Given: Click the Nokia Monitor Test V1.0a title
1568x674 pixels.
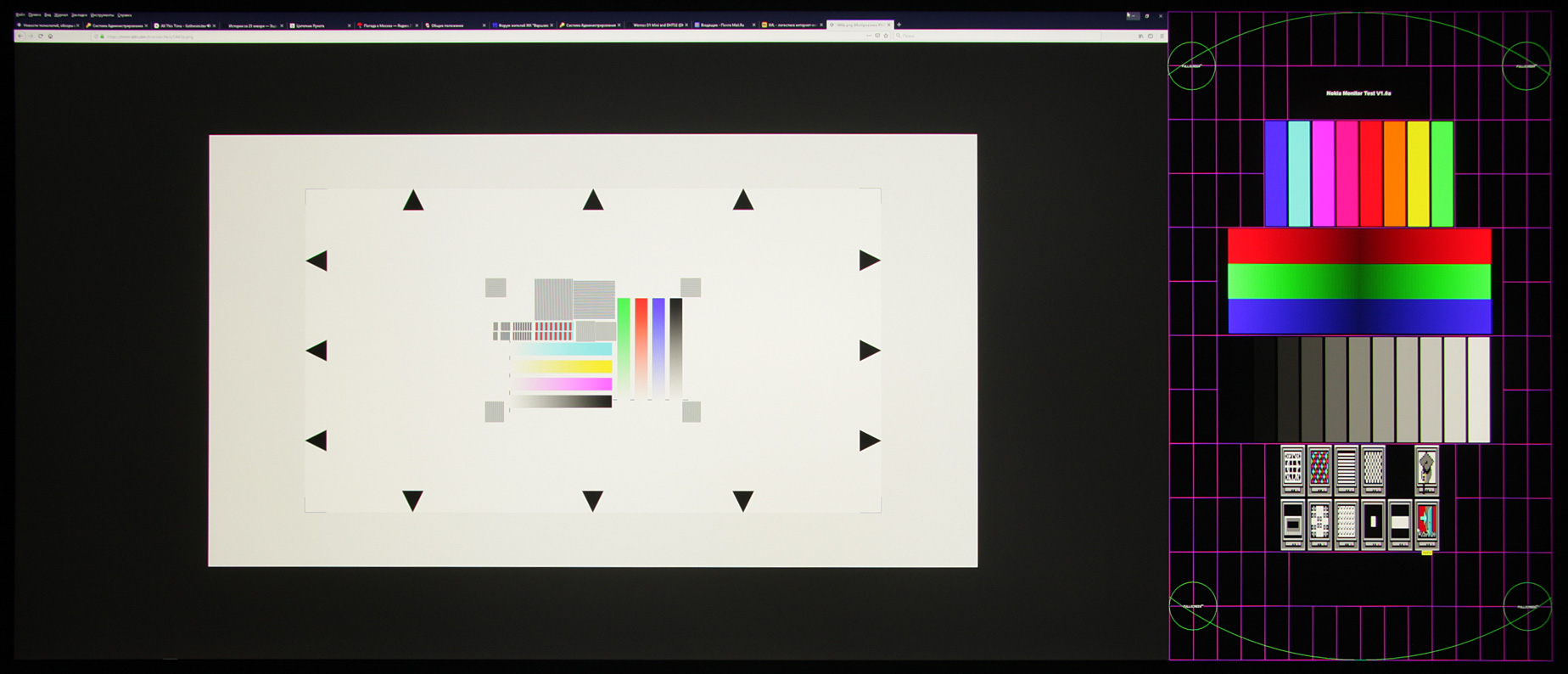Looking at the screenshot, I should click(x=1358, y=93).
